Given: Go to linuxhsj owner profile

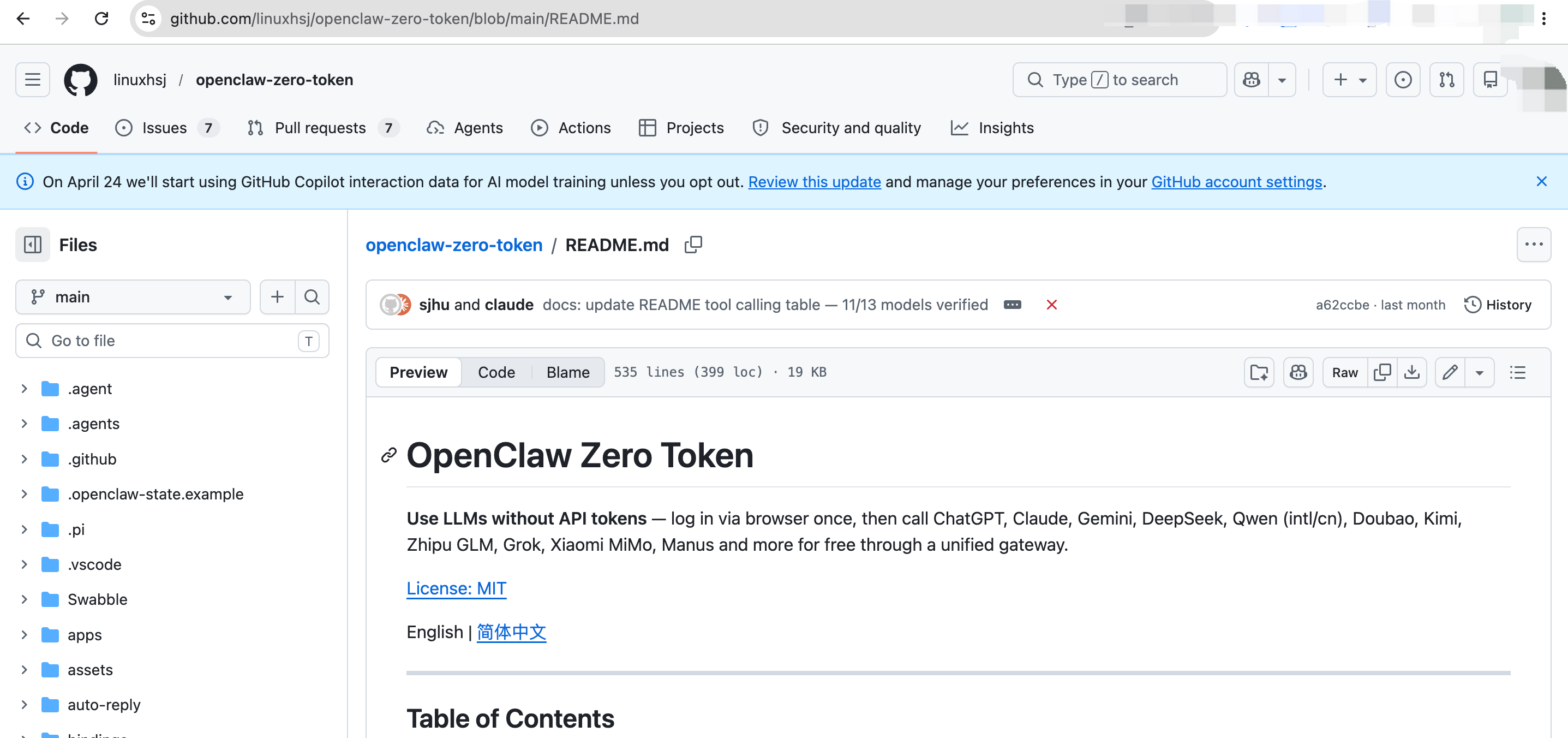Looking at the screenshot, I should point(140,80).
